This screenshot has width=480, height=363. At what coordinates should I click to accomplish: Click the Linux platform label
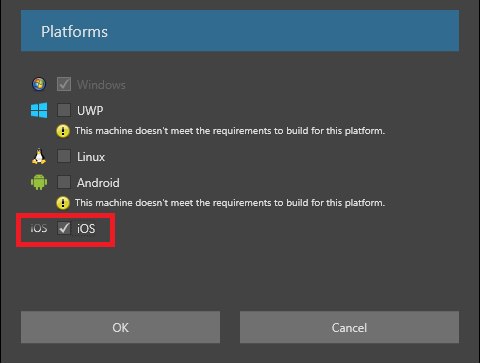click(91, 156)
